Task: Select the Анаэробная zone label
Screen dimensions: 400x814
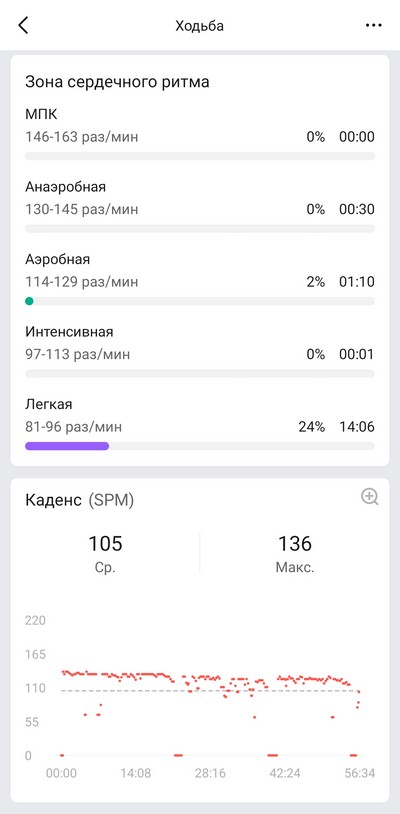Action: [x=65, y=186]
